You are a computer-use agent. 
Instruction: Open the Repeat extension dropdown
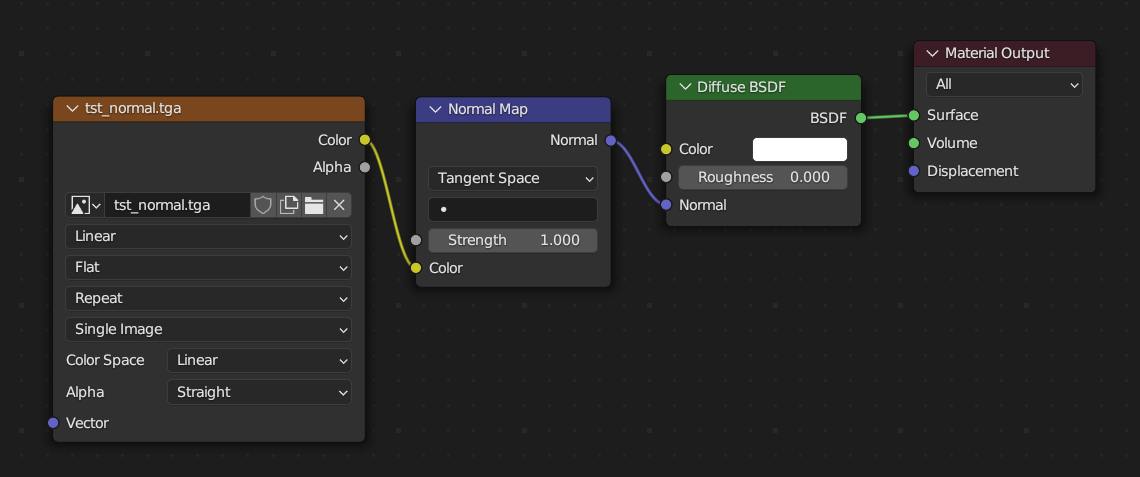pyautogui.click(x=209, y=298)
